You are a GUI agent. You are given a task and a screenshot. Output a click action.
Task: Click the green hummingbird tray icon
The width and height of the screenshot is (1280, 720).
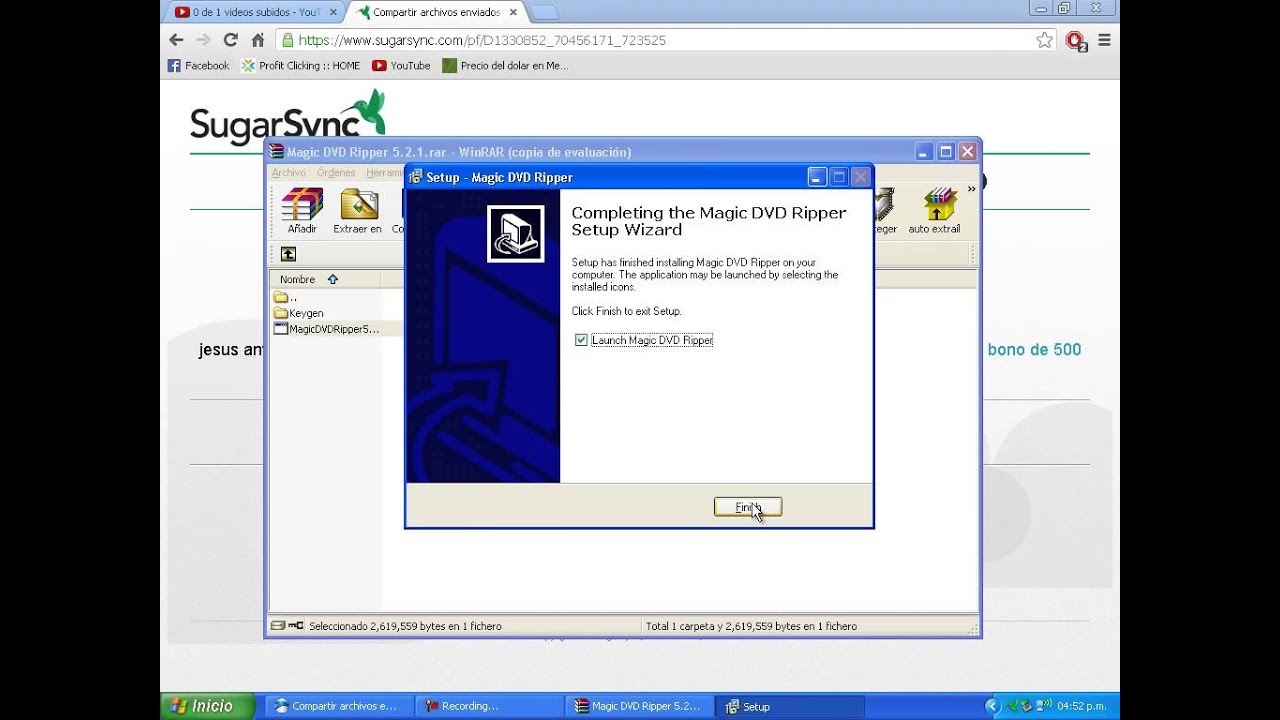tap(1012, 706)
